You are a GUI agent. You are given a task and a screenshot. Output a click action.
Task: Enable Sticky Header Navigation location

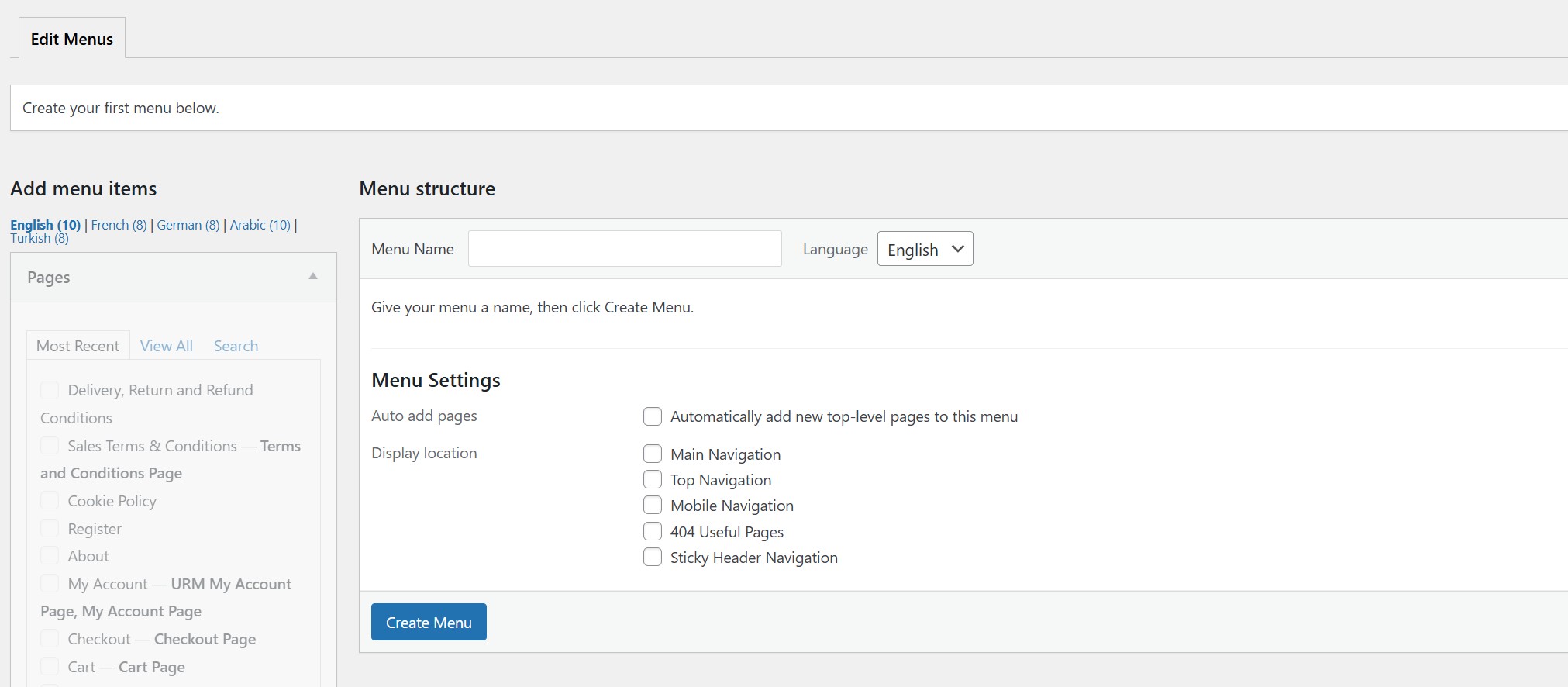coord(653,558)
